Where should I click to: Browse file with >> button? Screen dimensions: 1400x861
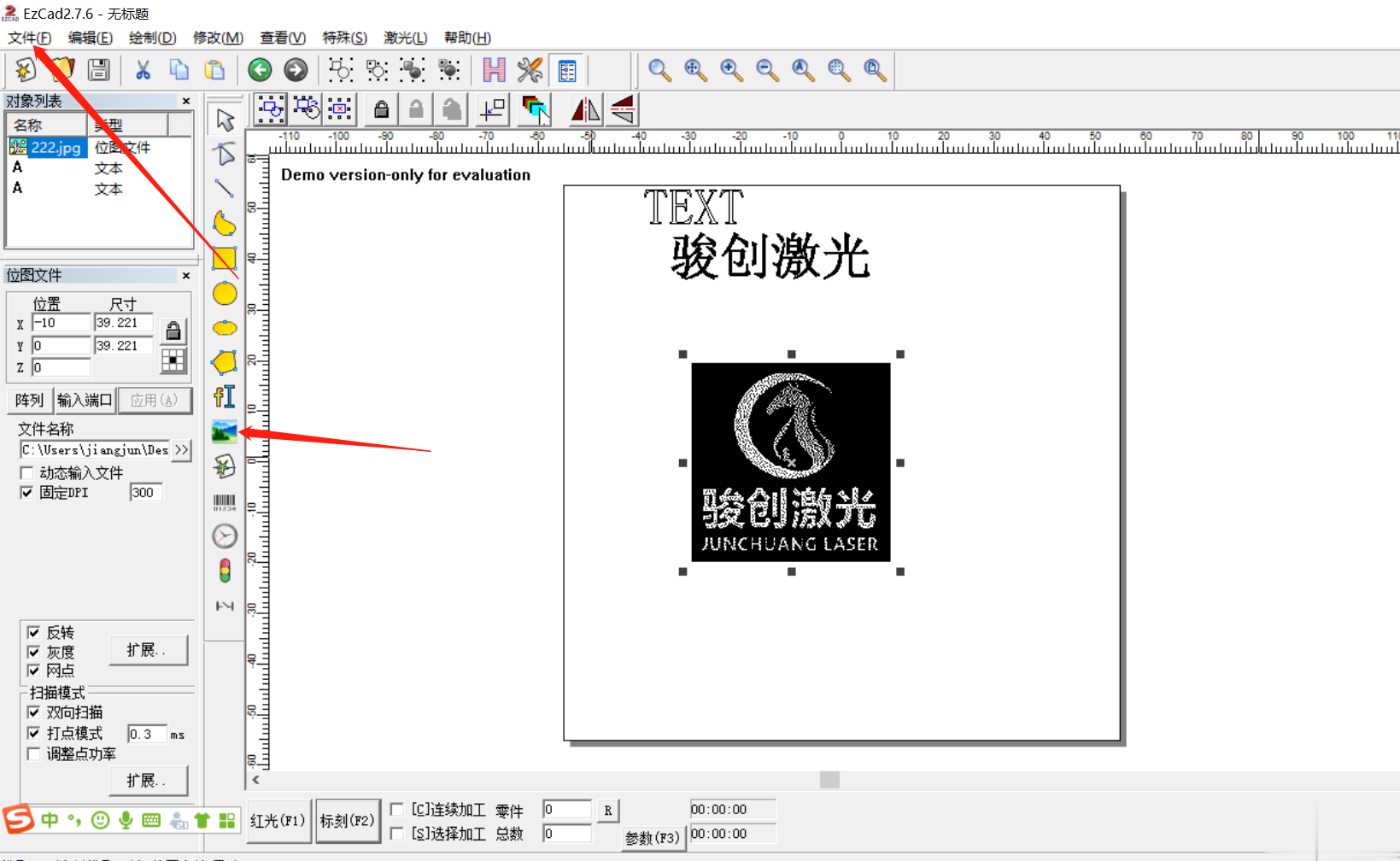182,450
